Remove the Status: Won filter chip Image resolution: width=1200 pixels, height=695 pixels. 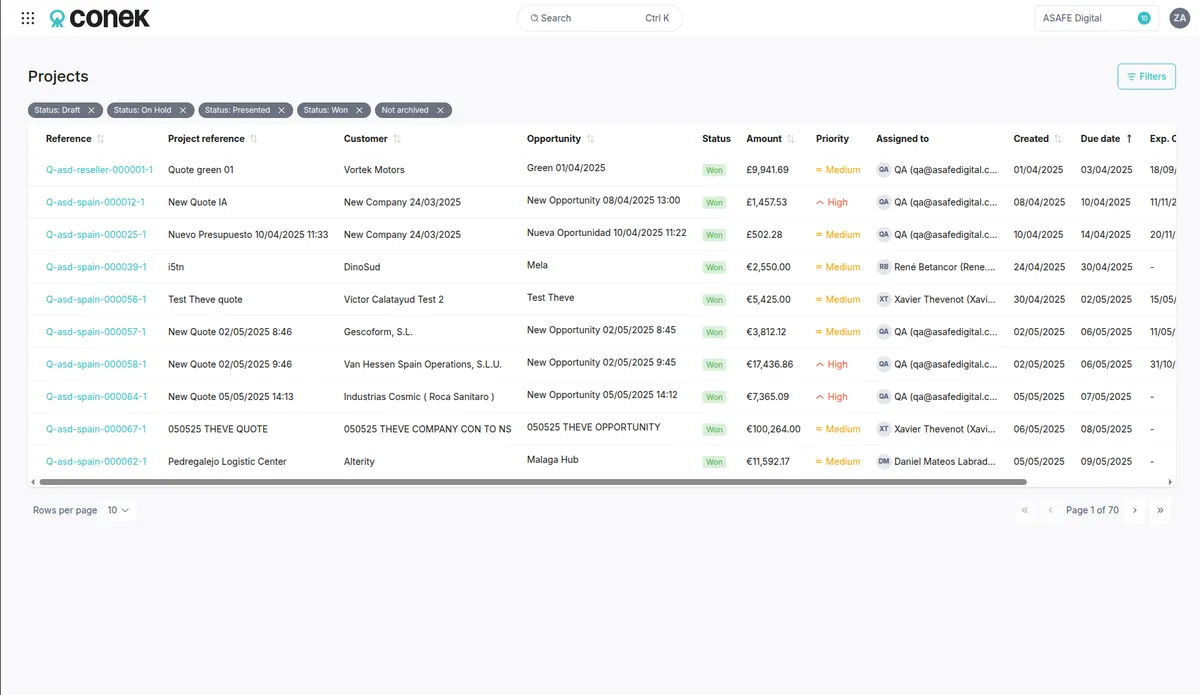pos(359,111)
